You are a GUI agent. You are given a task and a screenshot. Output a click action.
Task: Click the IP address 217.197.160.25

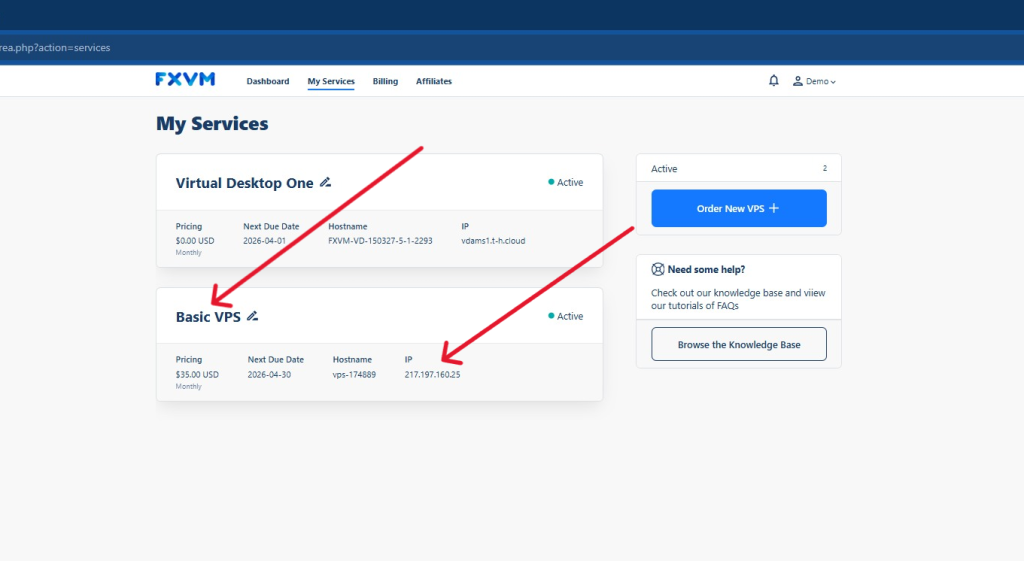tap(432, 375)
